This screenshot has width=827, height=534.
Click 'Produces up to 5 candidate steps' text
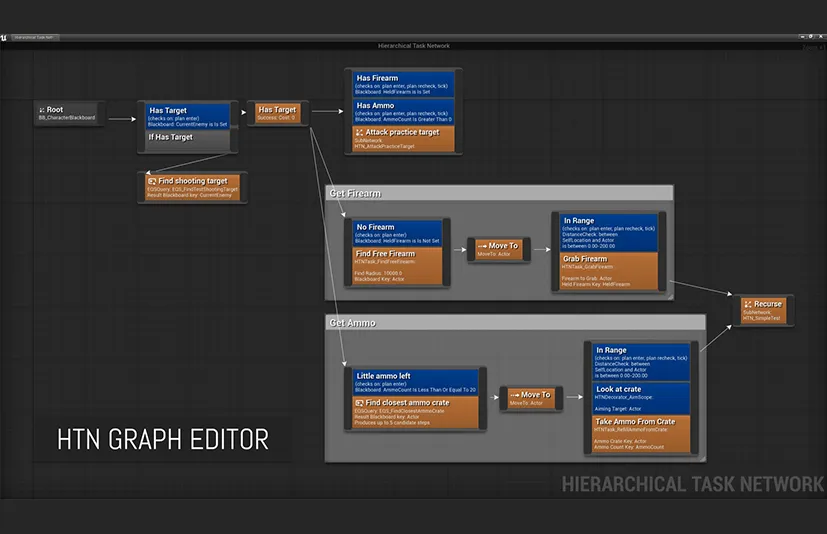(x=392, y=423)
